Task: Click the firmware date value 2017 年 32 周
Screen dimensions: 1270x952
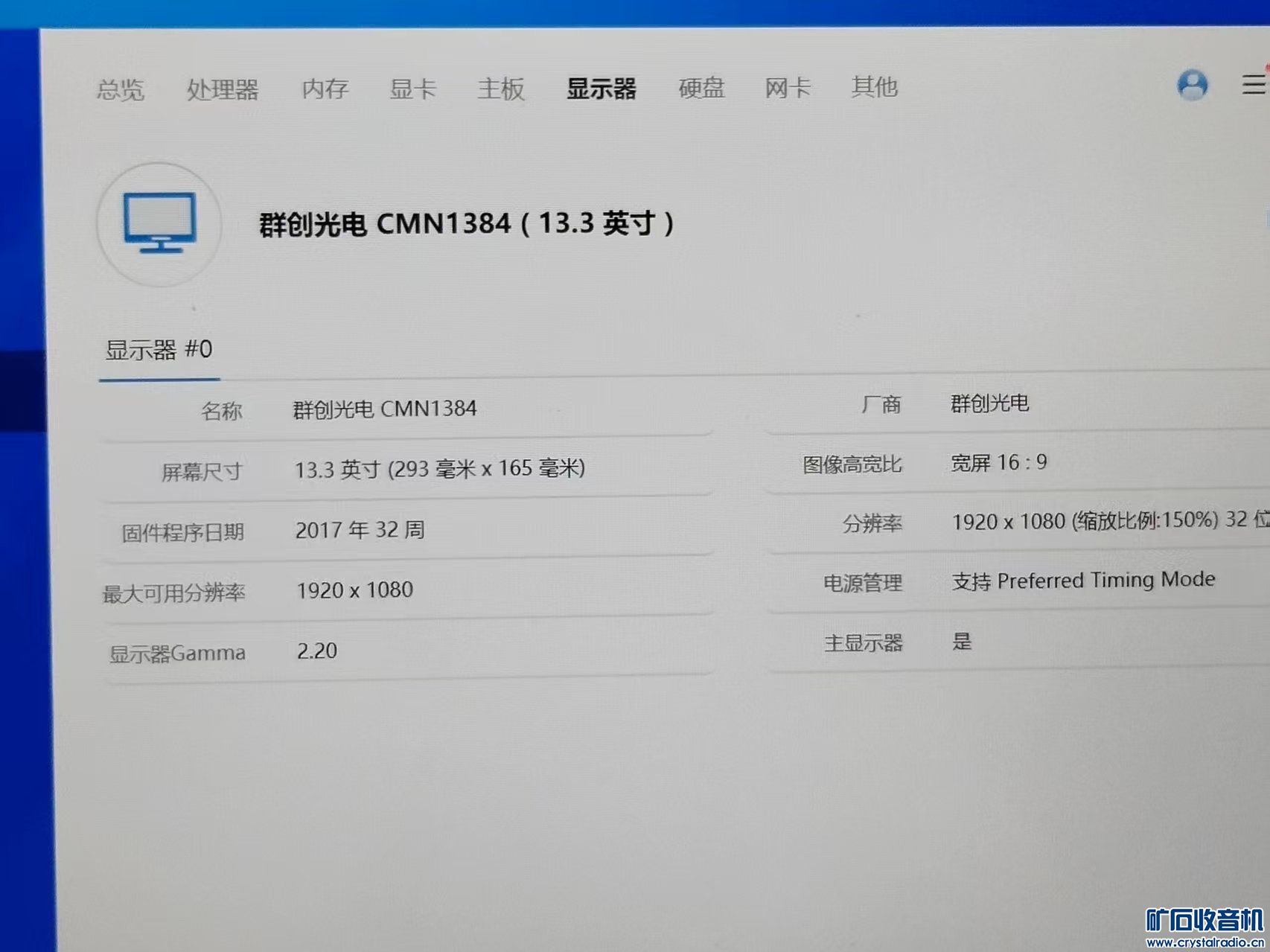Action: [360, 530]
